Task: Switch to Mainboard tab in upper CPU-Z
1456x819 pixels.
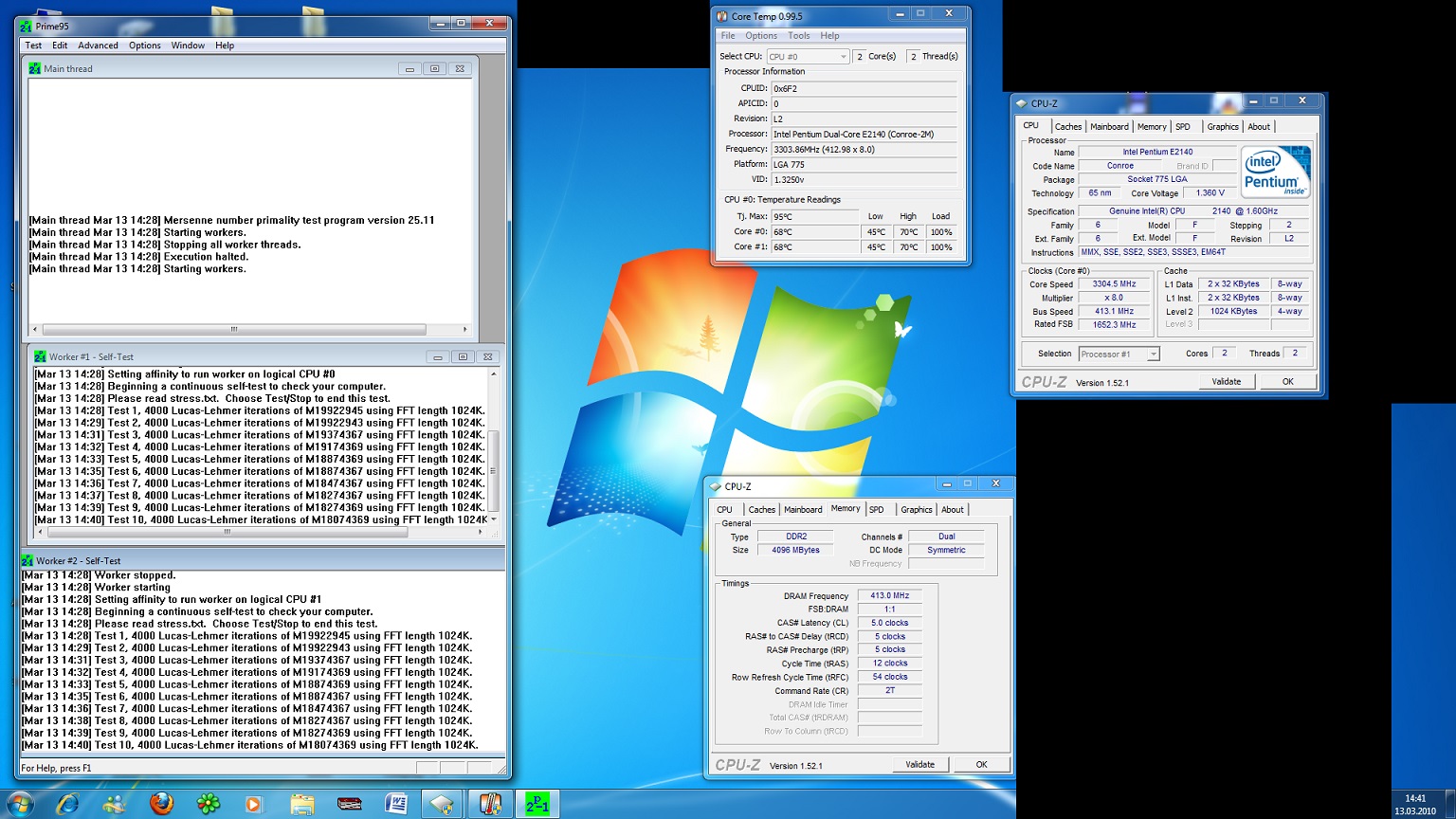Action: [1109, 127]
